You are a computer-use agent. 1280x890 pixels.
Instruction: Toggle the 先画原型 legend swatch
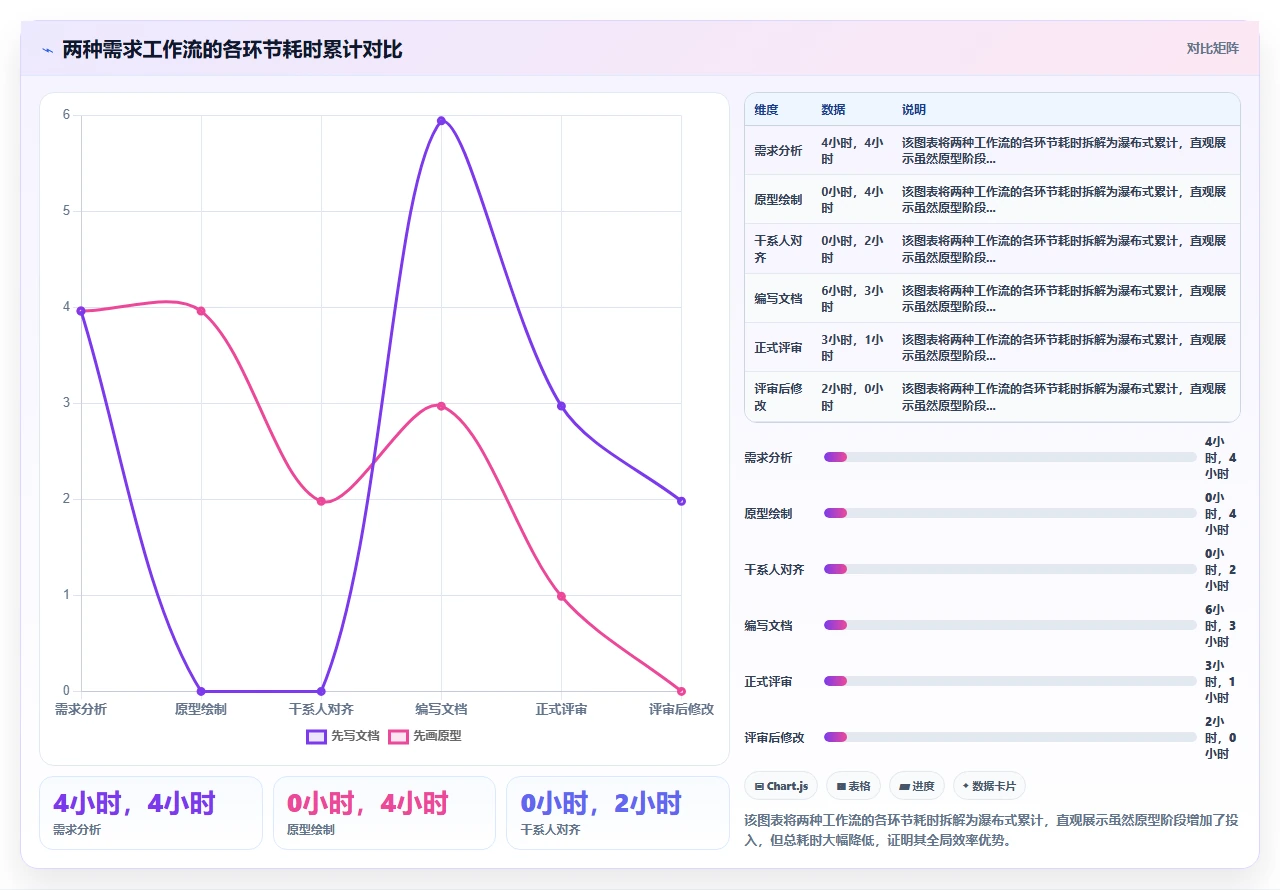tap(398, 736)
